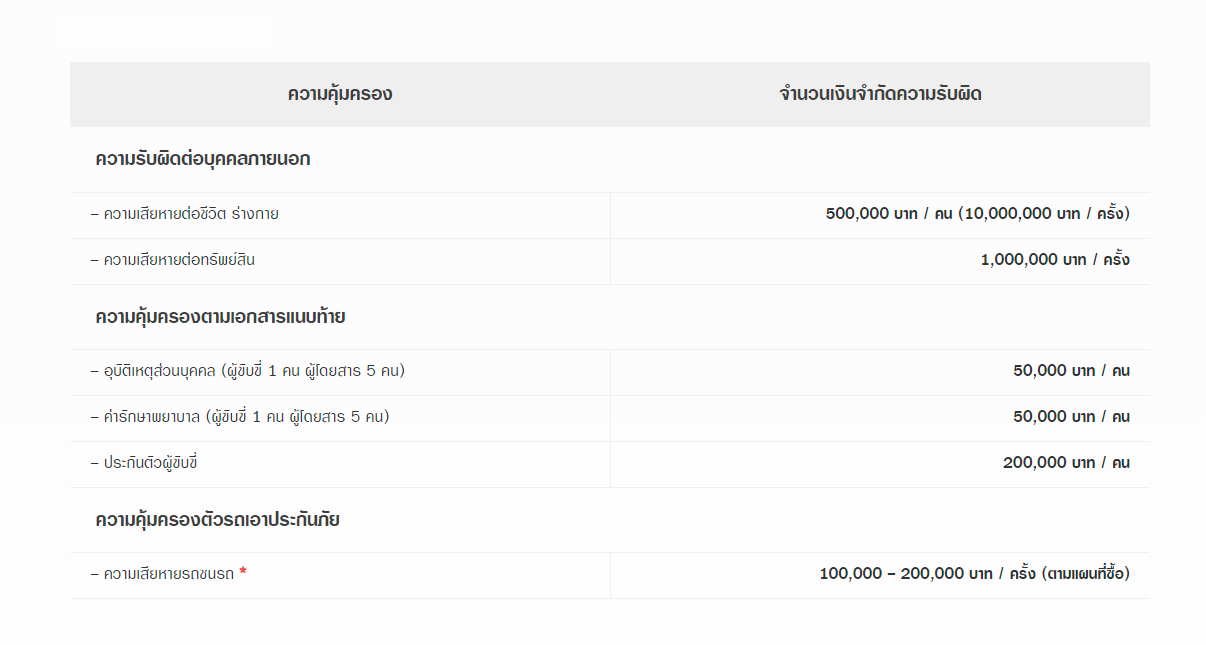1206x645 pixels.
Task: Select the ความคุ้มครองตามเอกสารแนบท้าย section heading
Action: (x=220, y=317)
